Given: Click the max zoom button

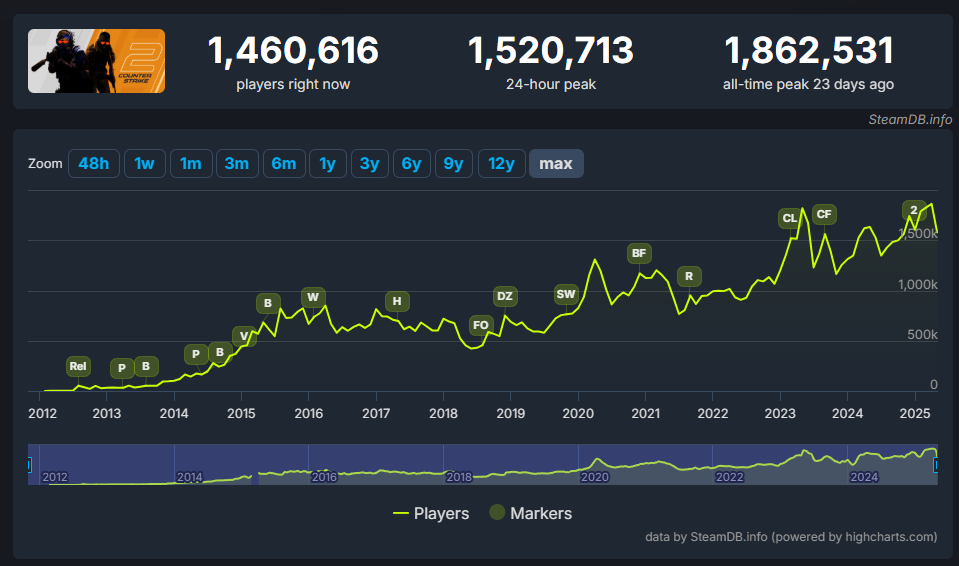Looking at the screenshot, I should click(556, 163).
